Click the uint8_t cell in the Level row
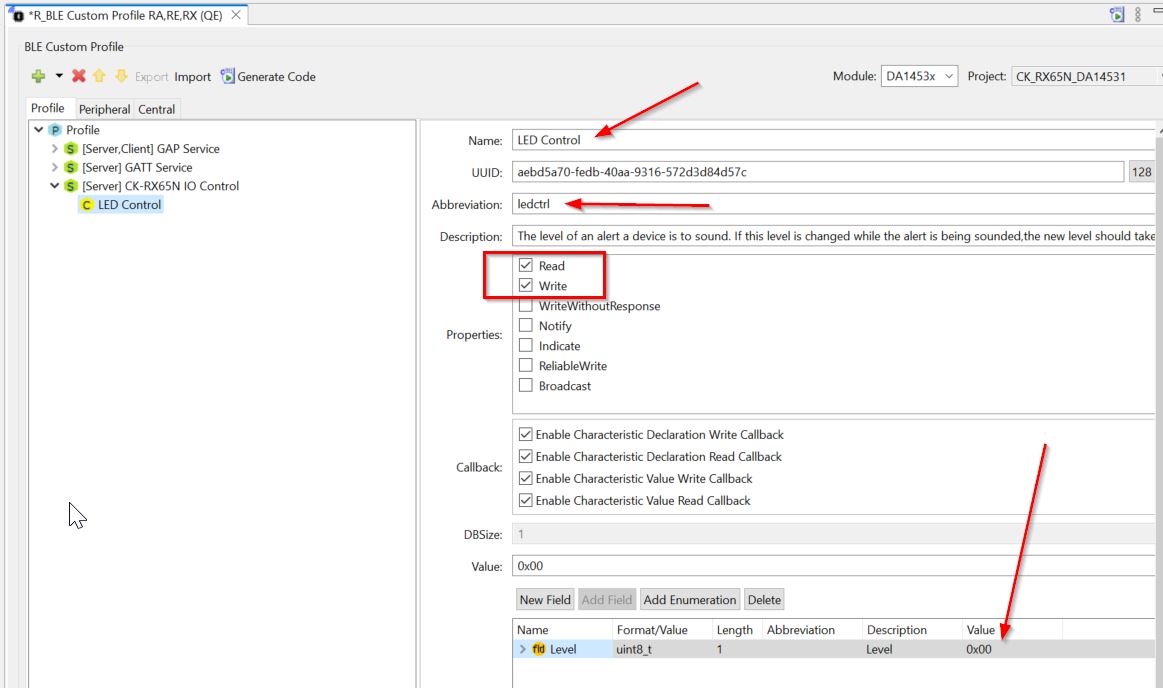 pyautogui.click(x=633, y=649)
